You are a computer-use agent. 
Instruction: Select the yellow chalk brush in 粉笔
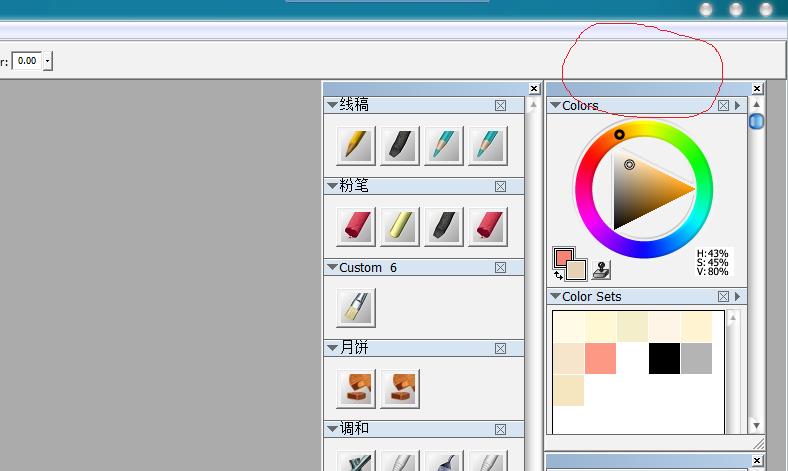click(x=400, y=226)
